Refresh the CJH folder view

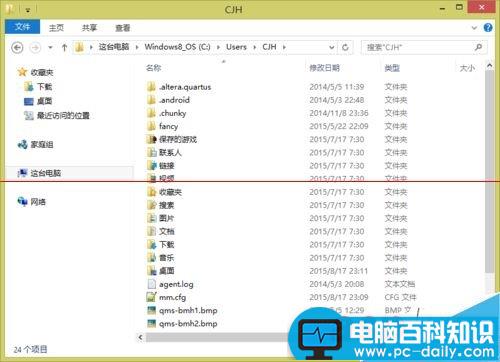click(x=345, y=47)
